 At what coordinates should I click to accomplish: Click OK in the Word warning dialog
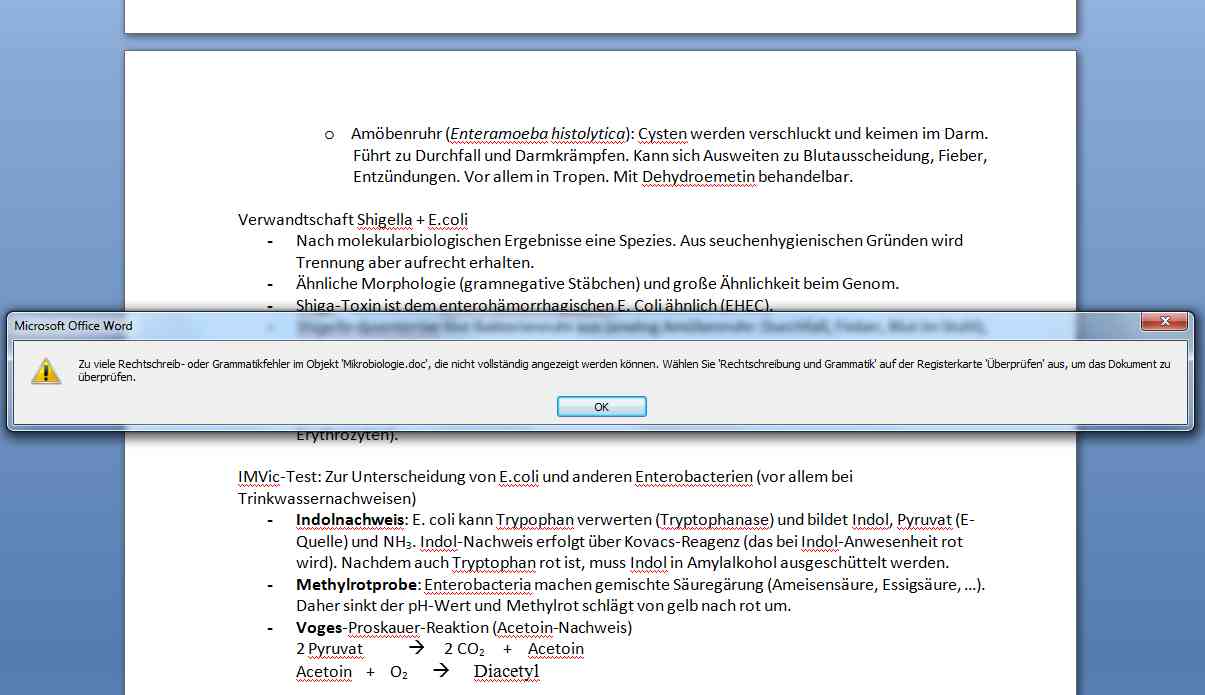pos(601,407)
